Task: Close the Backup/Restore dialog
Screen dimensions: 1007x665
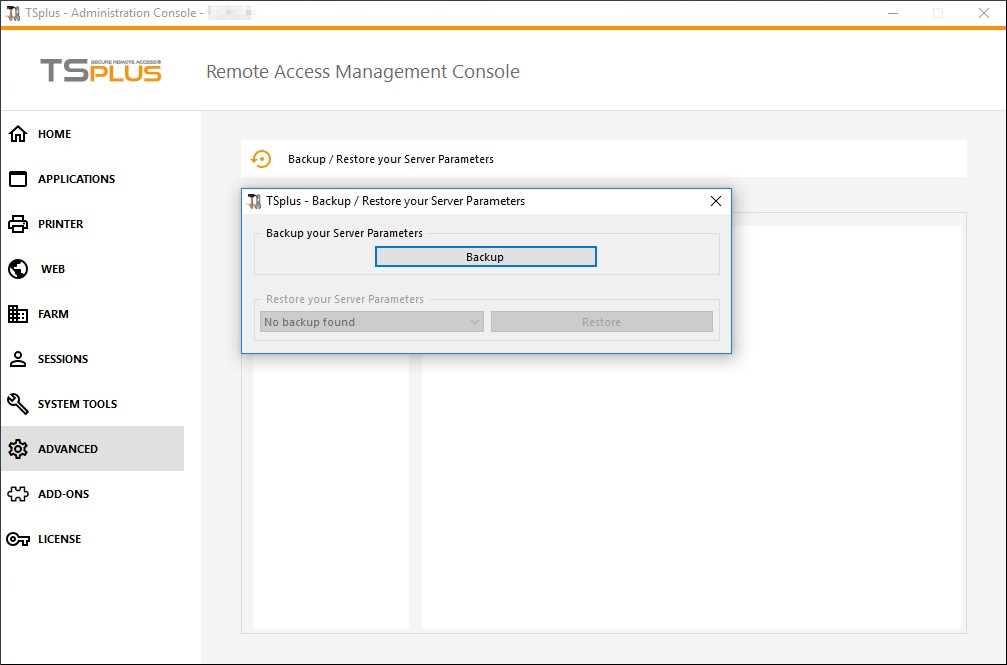Action: pos(716,201)
